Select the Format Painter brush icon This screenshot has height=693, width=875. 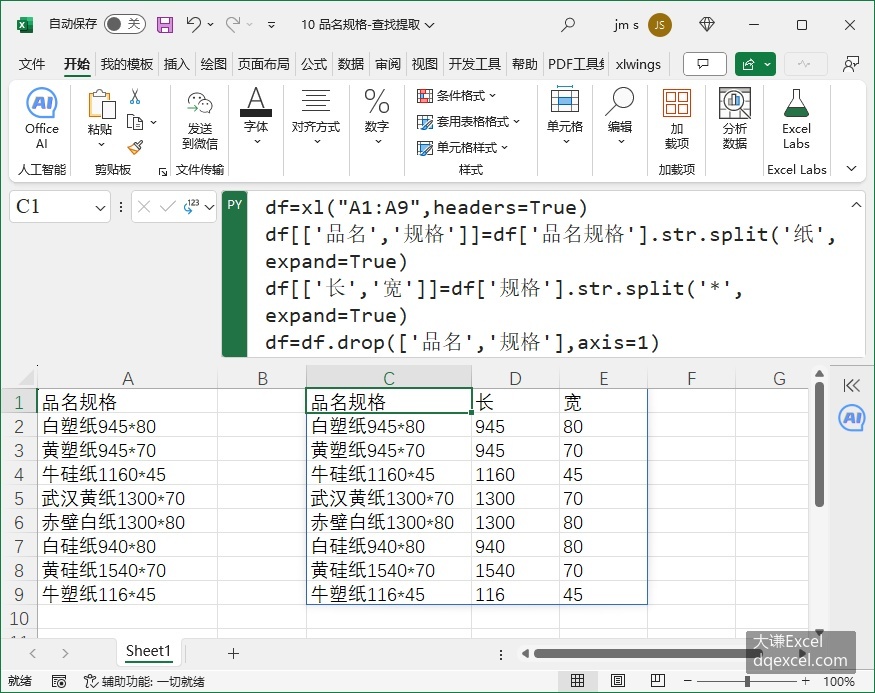click(x=135, y=147)
